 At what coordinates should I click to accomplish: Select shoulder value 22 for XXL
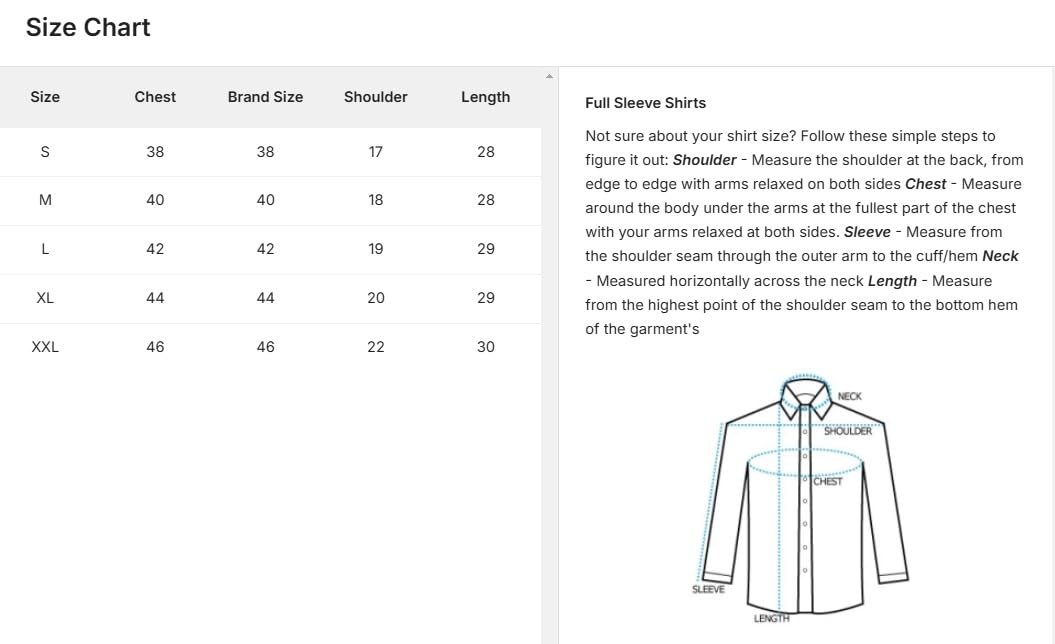(x=375, y=347)
